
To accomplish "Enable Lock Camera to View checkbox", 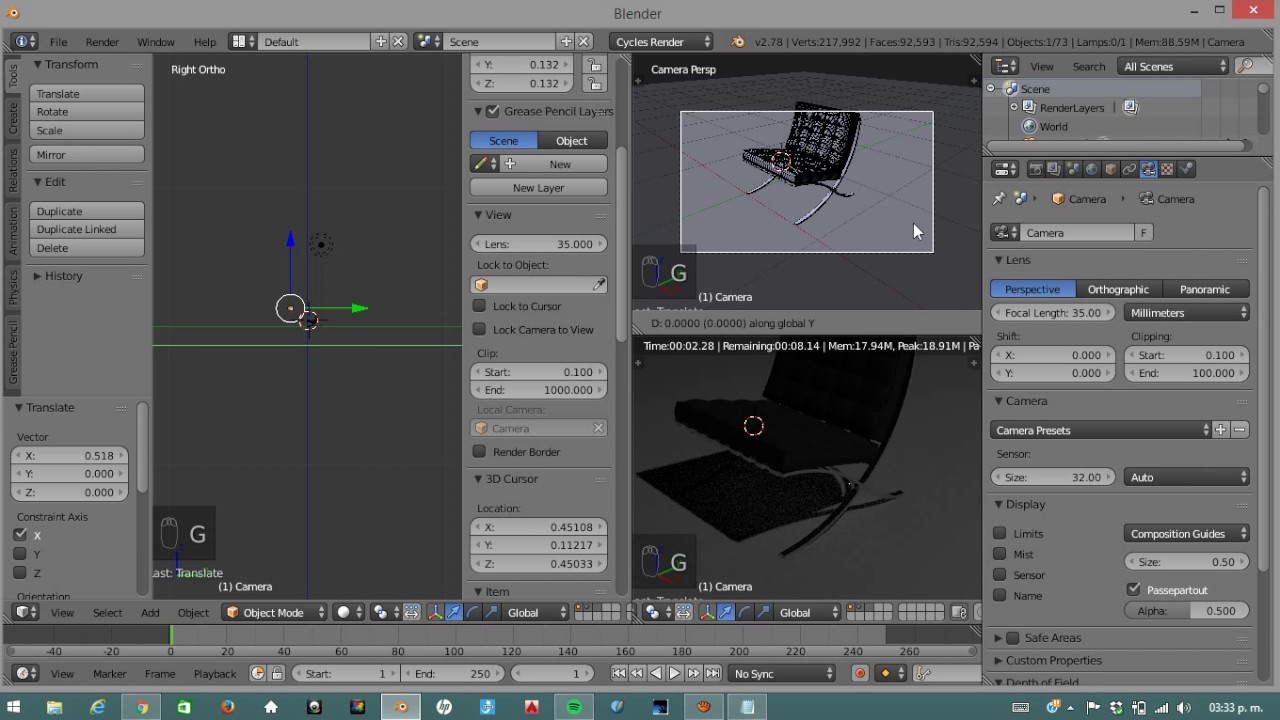I will pyautogui.click(x=480, y=329).
